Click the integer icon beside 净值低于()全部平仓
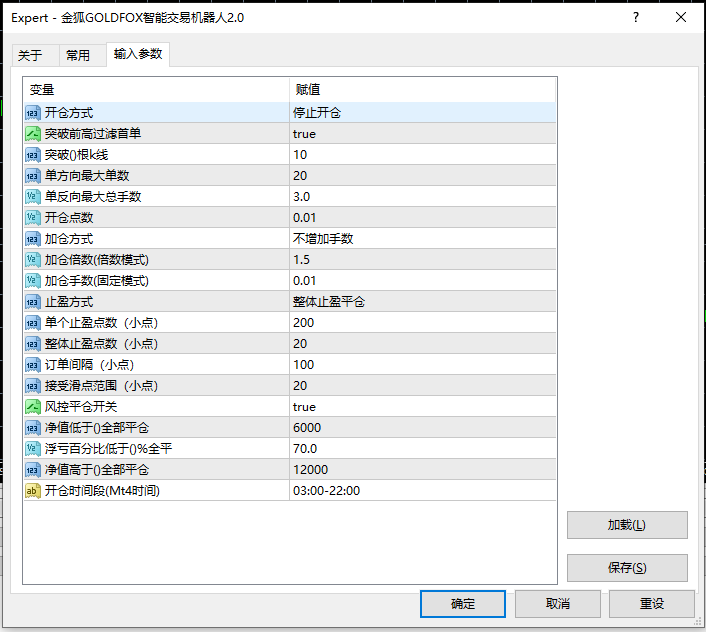Screen dimensions: 706x632 [x=33, y=428]
